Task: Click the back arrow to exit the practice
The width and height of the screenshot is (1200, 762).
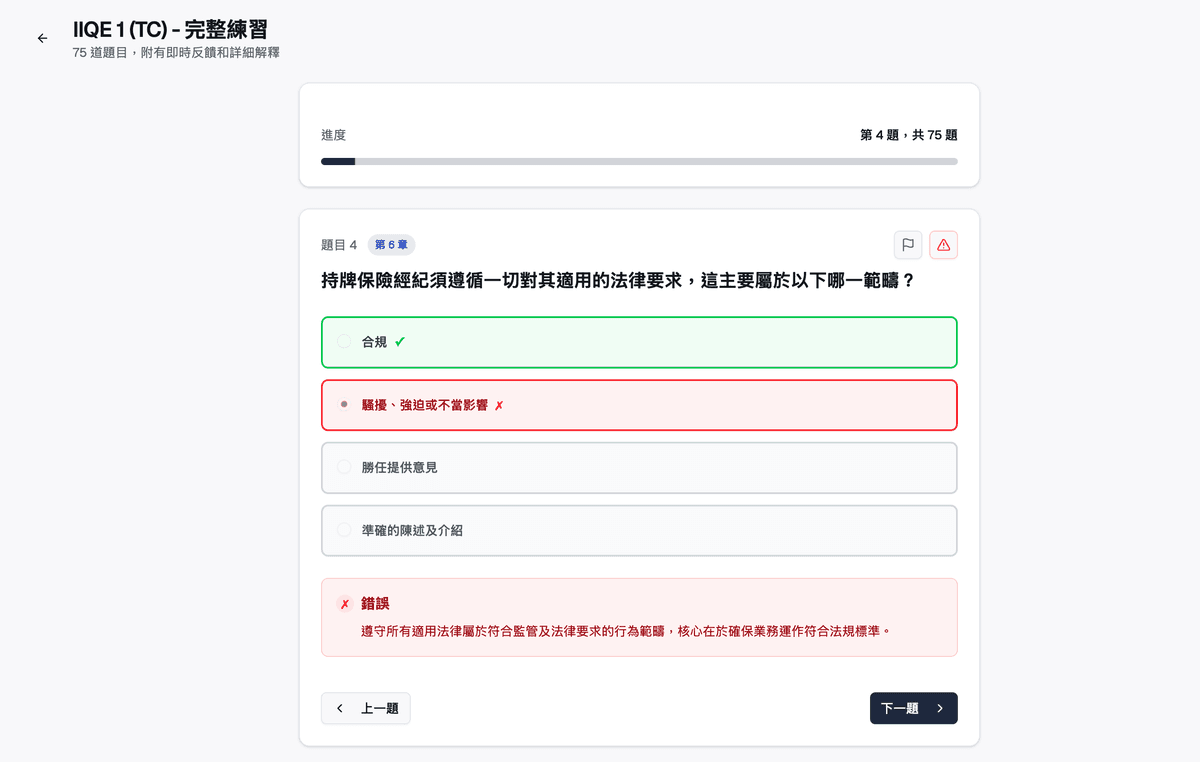Action: 42,38
